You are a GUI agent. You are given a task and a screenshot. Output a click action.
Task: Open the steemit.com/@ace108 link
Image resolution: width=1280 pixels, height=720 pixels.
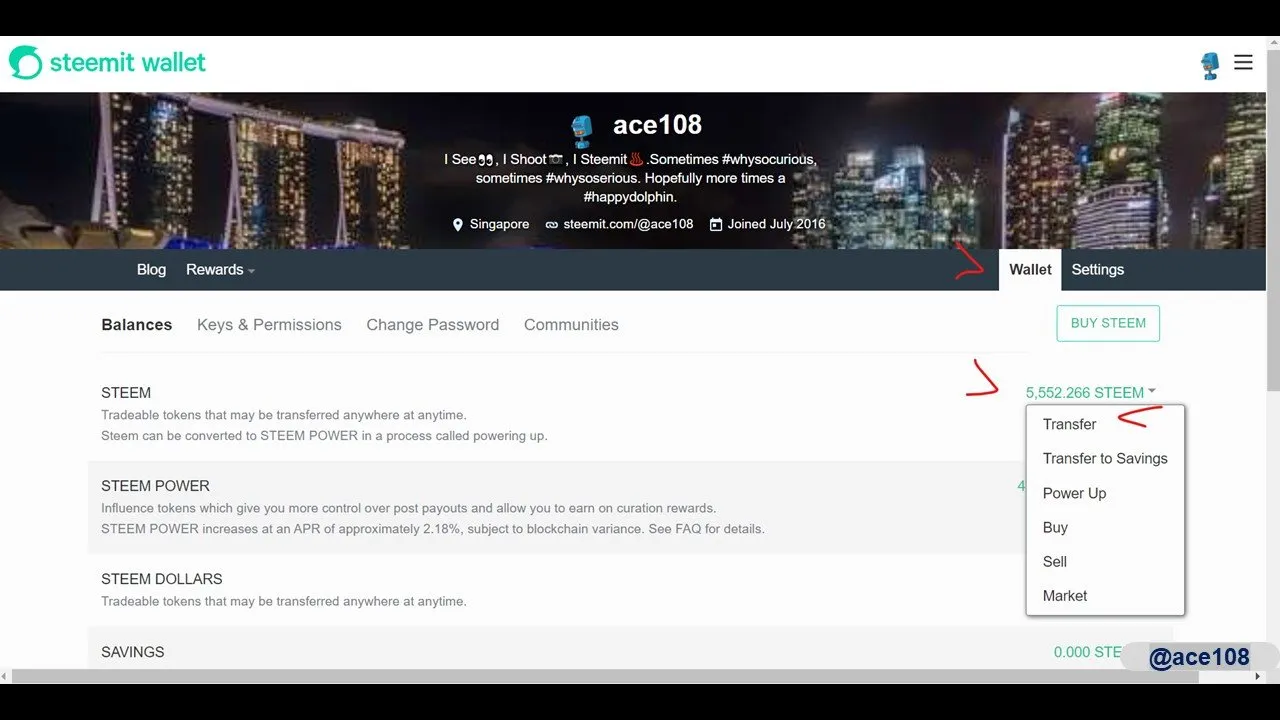[628, 224]
